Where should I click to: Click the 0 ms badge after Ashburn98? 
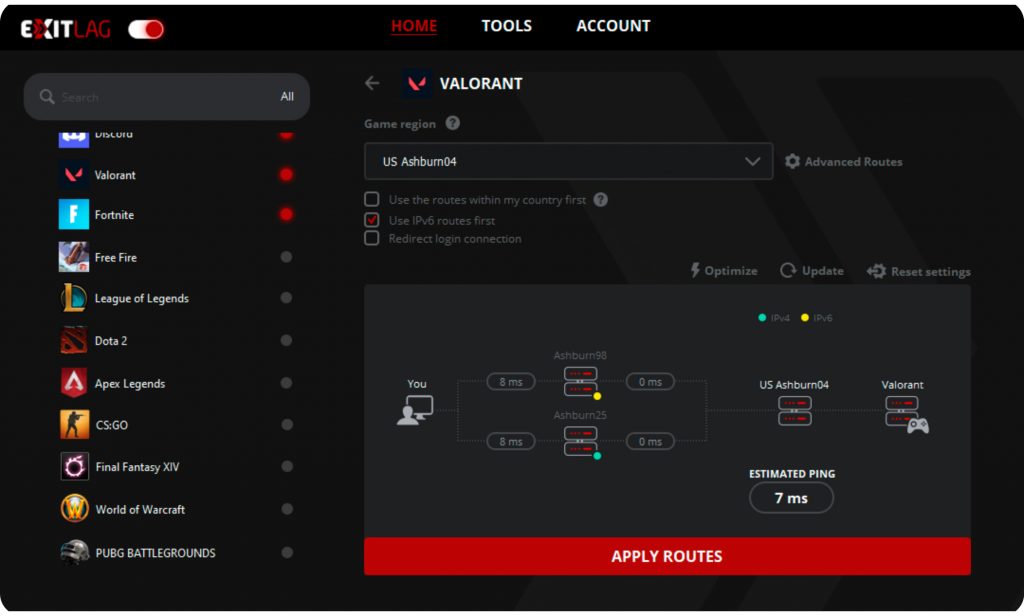[650, 381]
